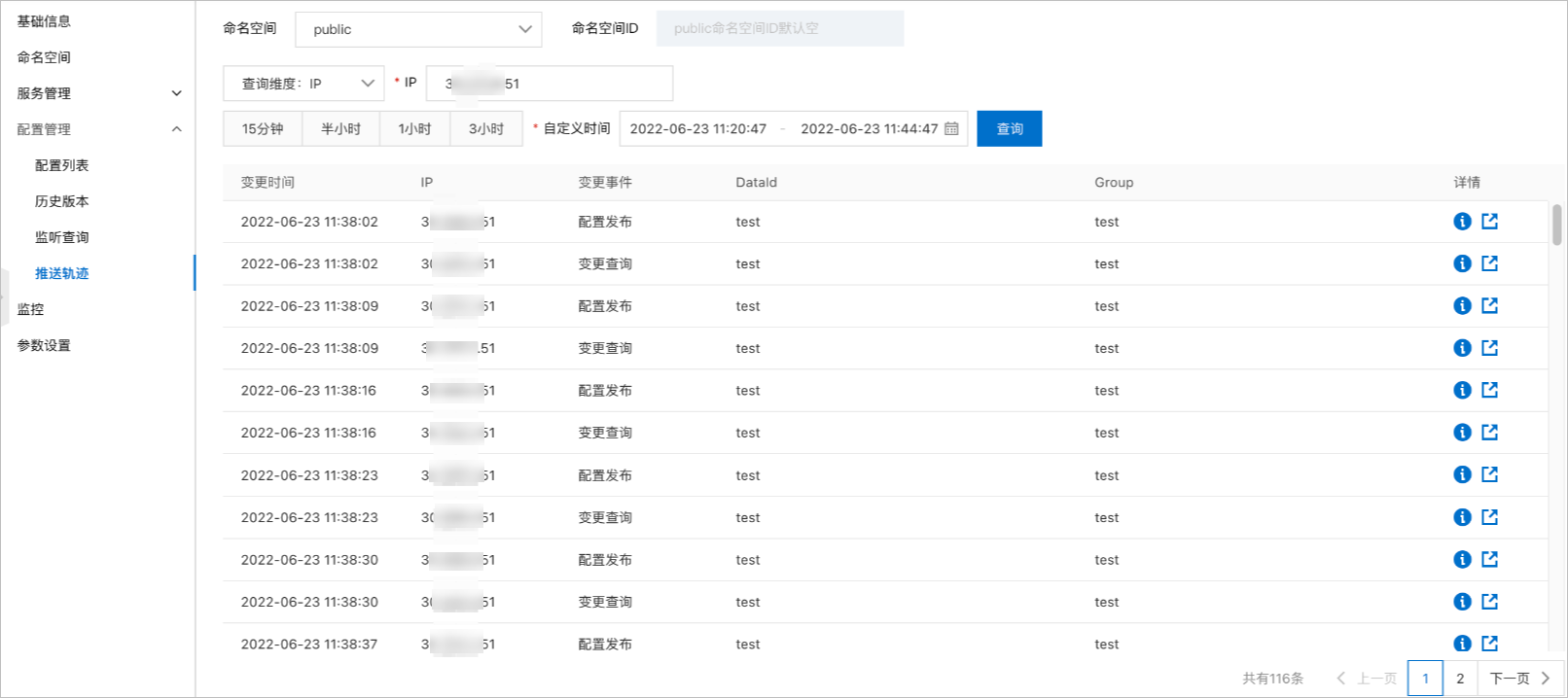Click end time 2022-06-23 11:44:47 field

(870, 128)
